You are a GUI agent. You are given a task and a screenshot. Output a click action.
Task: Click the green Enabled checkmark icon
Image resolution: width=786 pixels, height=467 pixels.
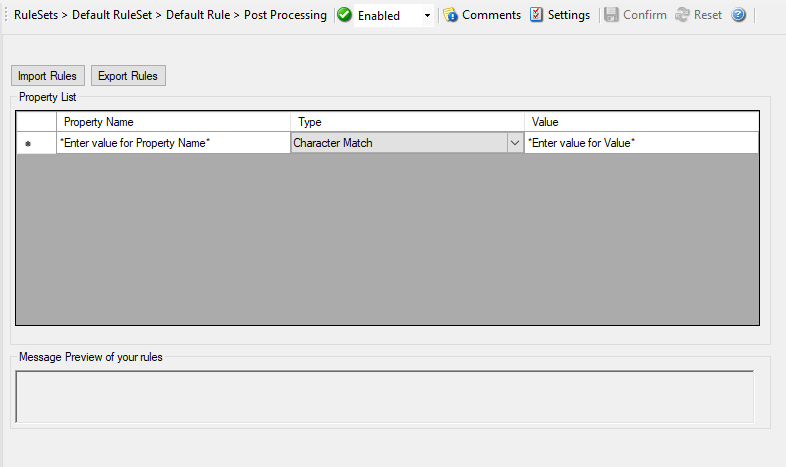point(345,15)
